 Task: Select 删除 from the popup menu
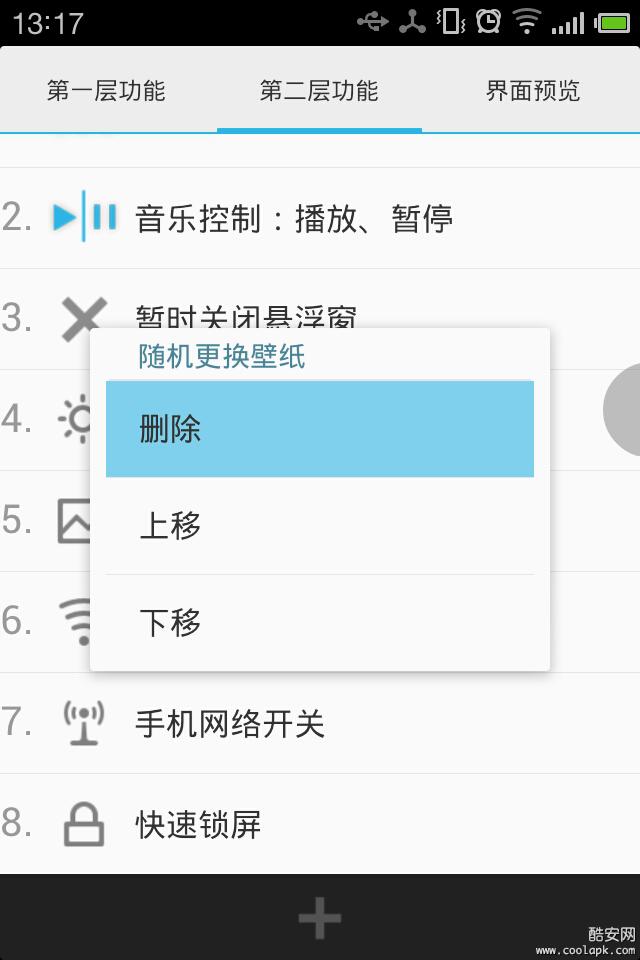[x=320, y=429]
